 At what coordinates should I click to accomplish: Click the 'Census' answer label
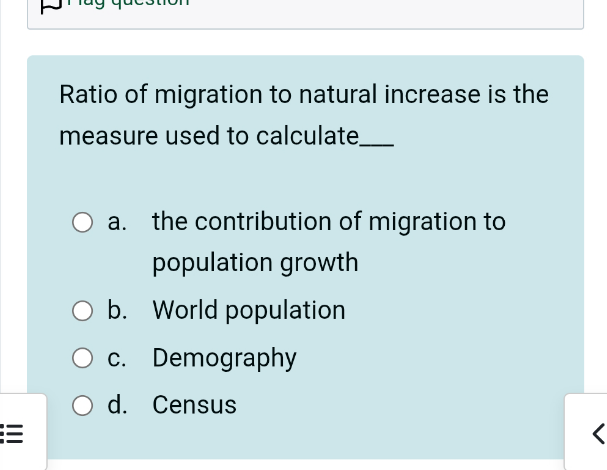coord(194,405)
